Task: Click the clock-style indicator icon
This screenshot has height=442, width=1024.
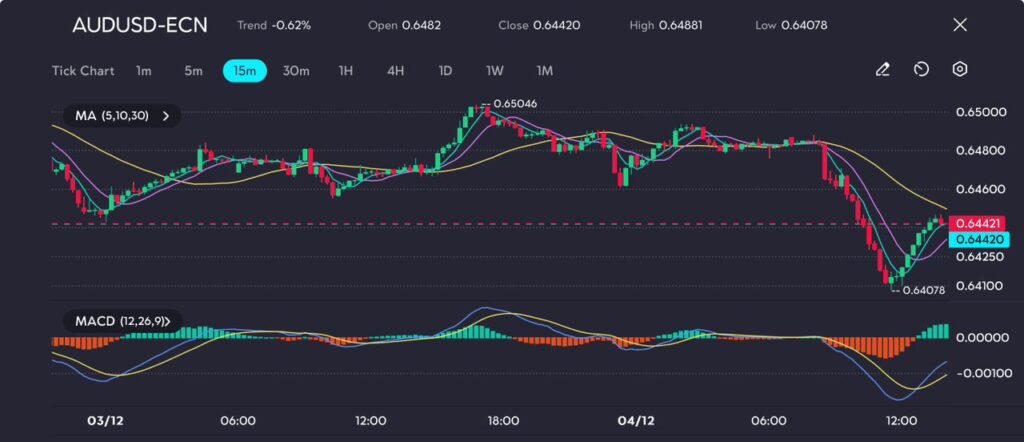Action: (x=921, y=70)
